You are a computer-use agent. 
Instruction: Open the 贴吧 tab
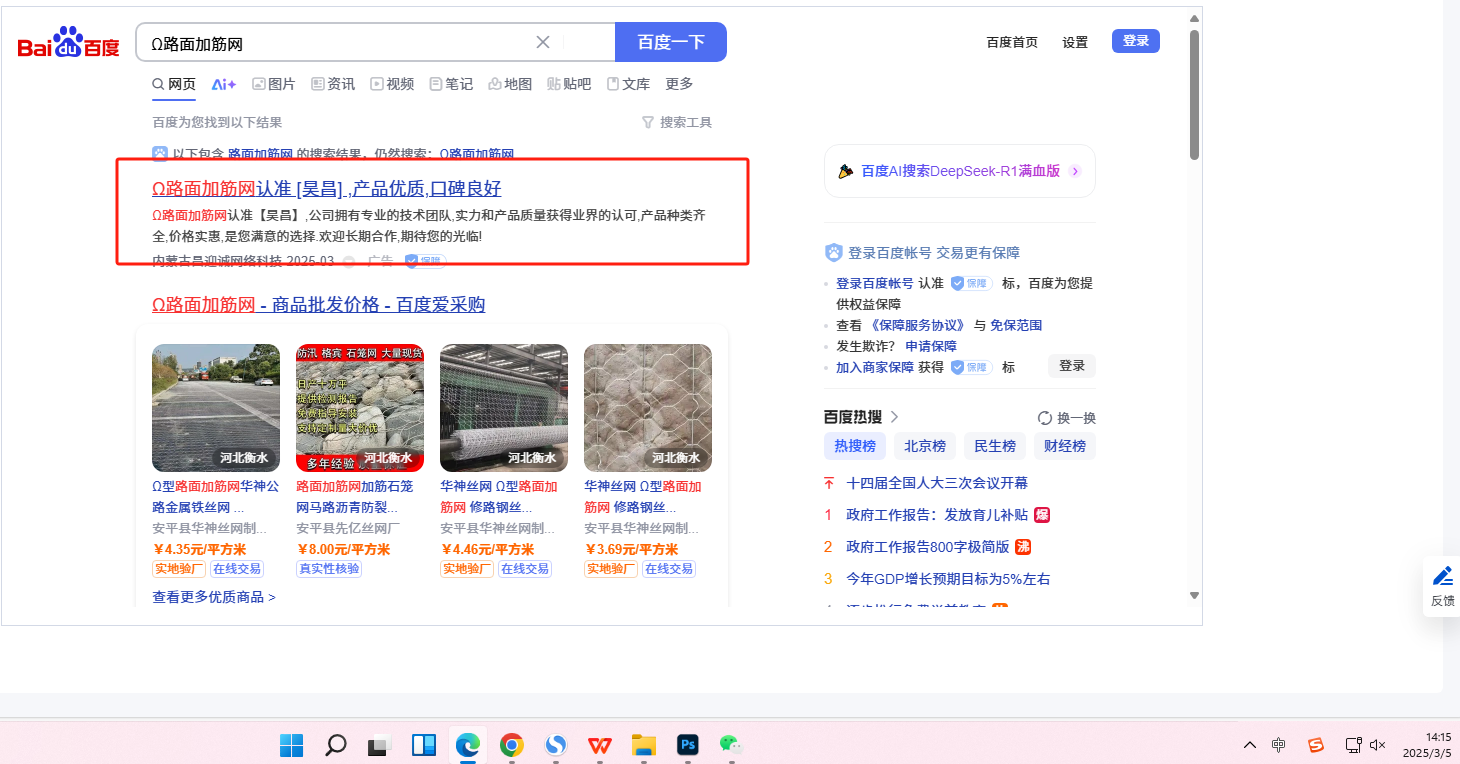(x=569, y=84)
